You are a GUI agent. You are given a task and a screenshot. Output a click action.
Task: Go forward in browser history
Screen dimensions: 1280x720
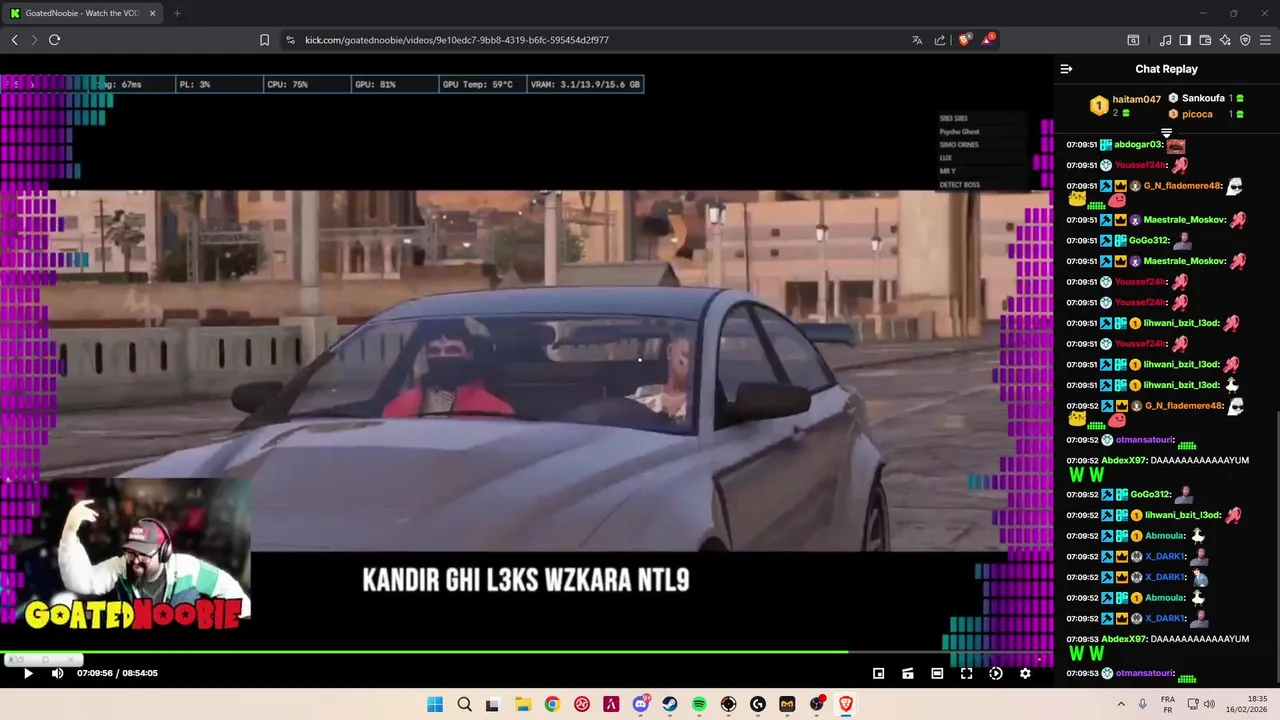[34, 40]
